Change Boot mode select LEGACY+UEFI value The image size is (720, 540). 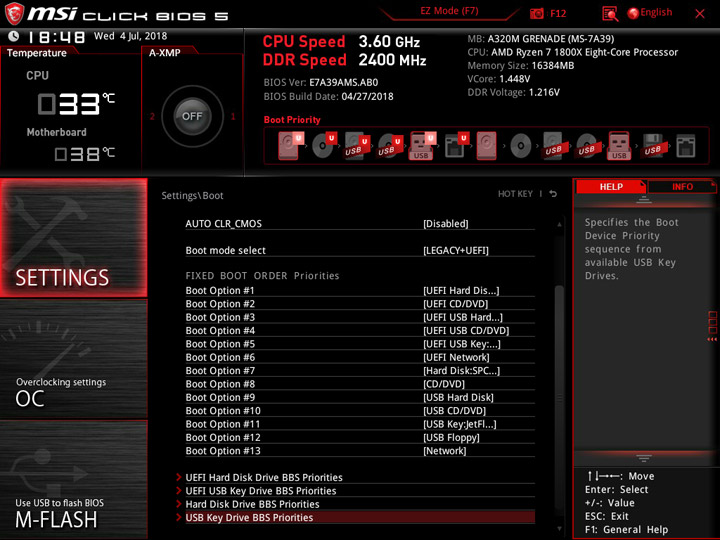(456, 250)
